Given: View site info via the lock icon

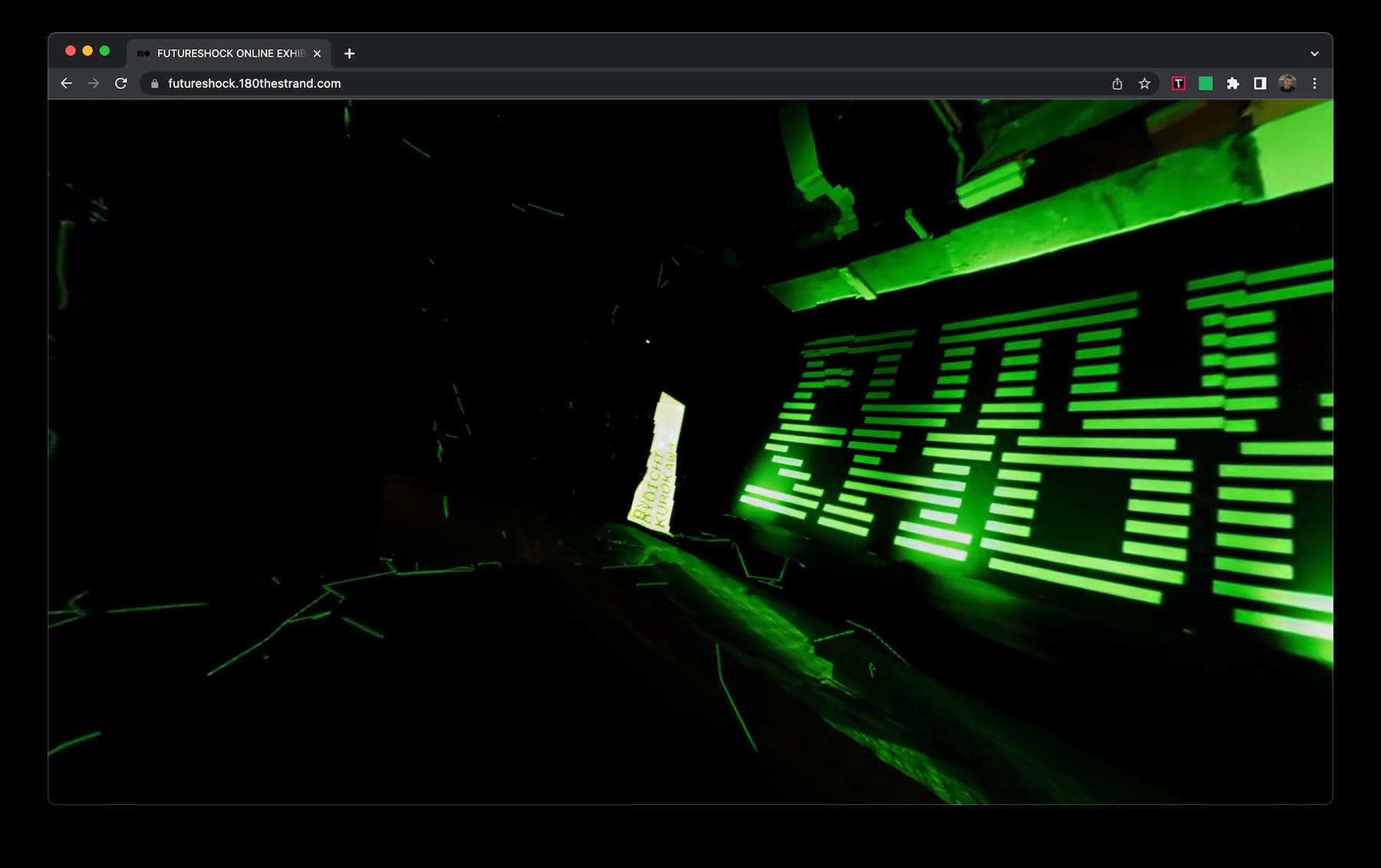Looking at the screenshot, I should [x=154, y=84].
